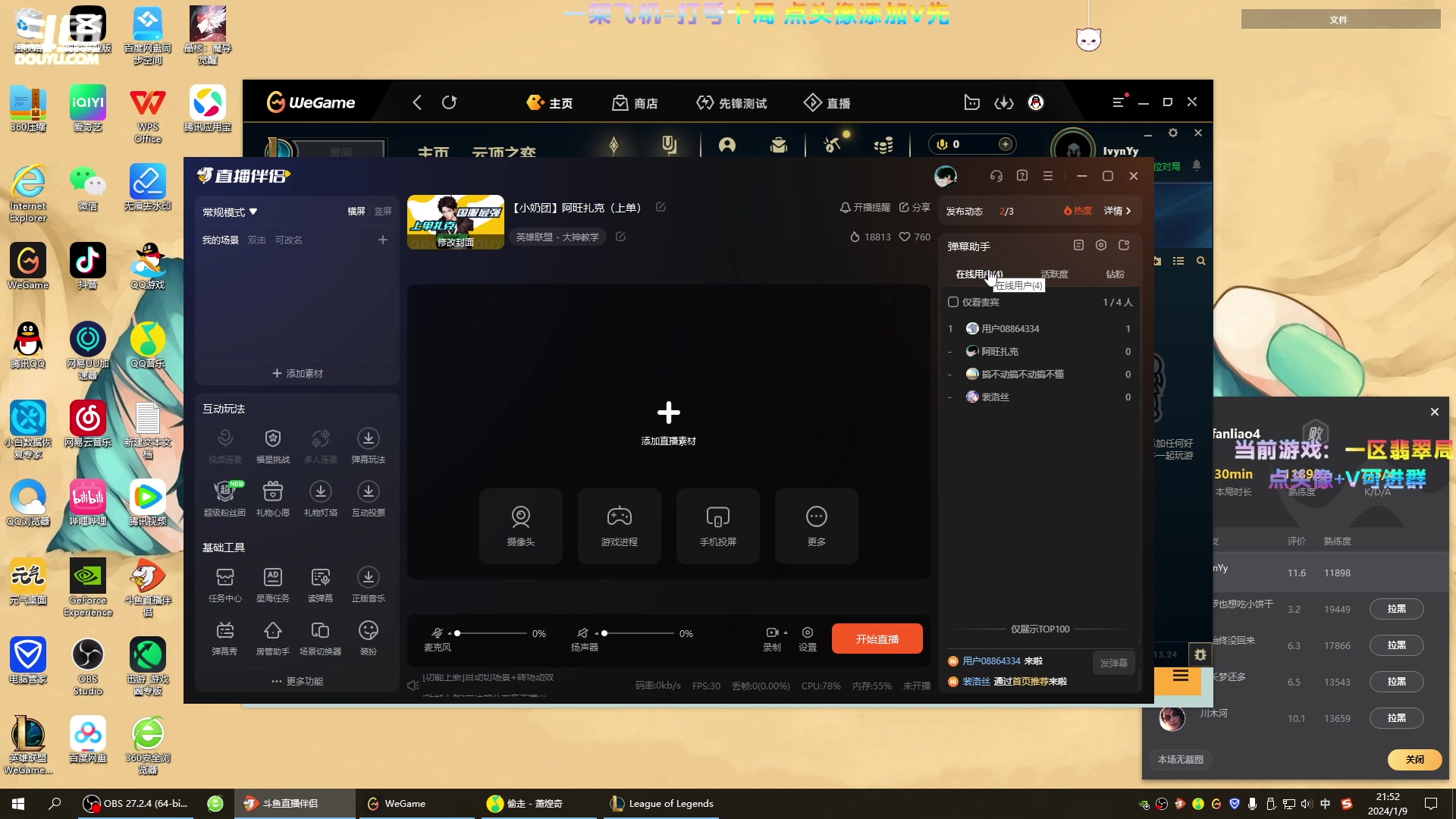Adjust 麦克风 volume slider

click(491, 632)
